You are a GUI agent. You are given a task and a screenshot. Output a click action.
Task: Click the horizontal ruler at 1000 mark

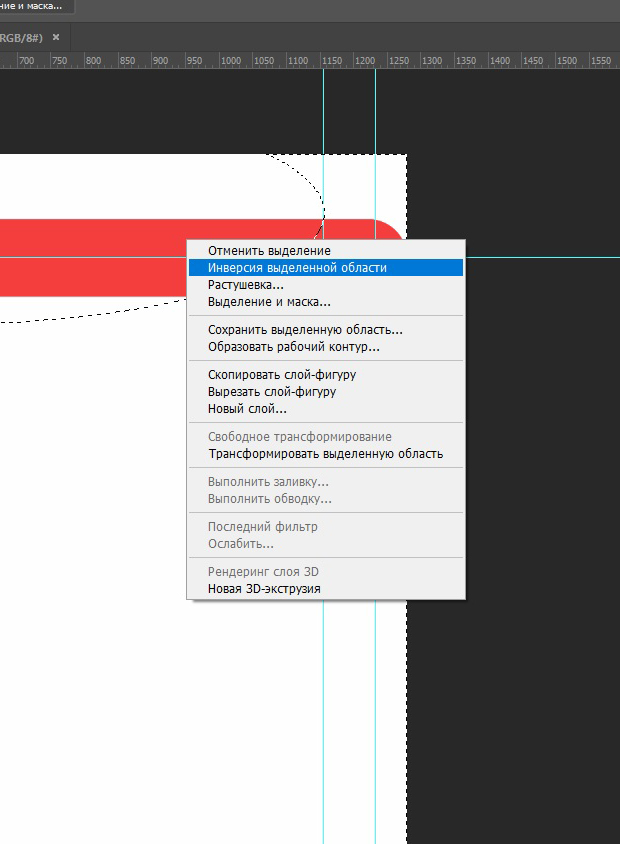(x=231, y=61)
